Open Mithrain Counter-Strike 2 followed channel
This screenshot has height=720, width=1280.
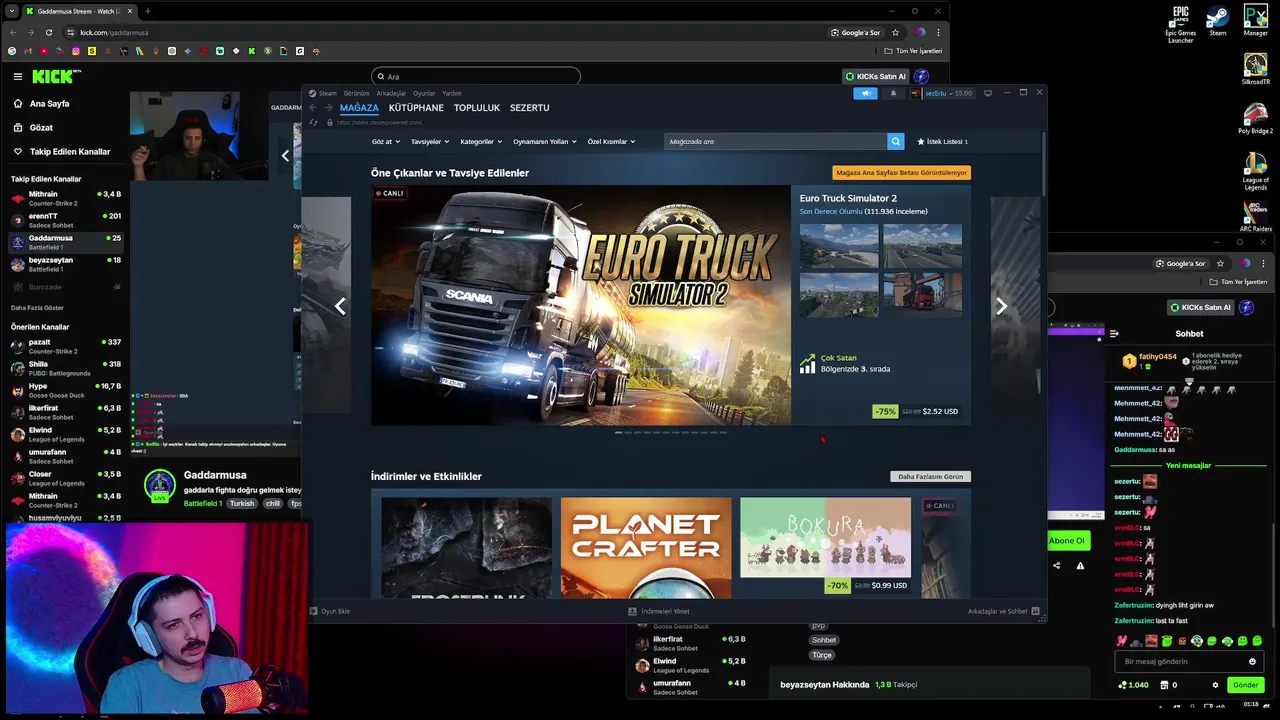(66, 198)
